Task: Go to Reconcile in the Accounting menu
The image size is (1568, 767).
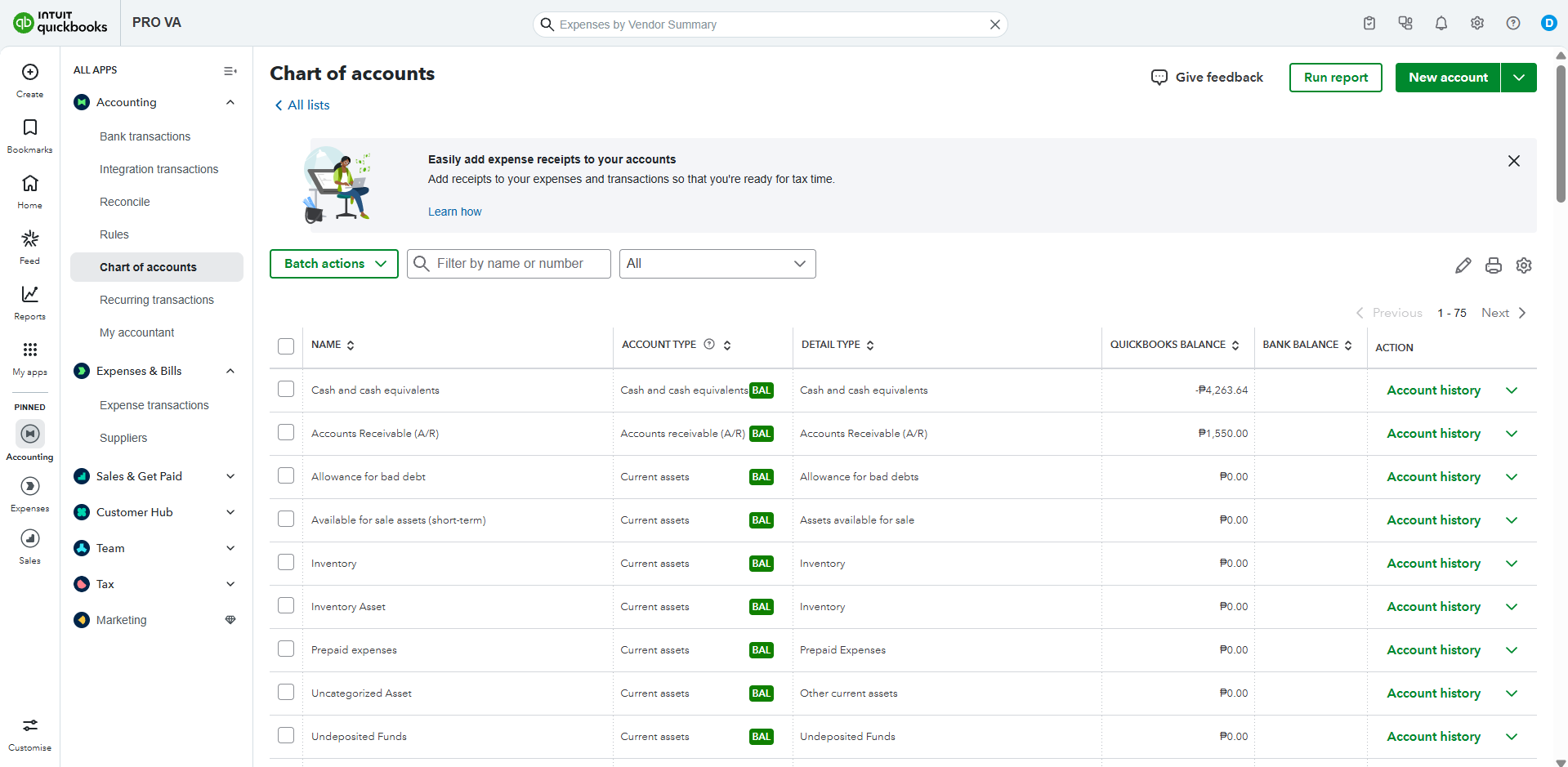Action: [124, 202]
